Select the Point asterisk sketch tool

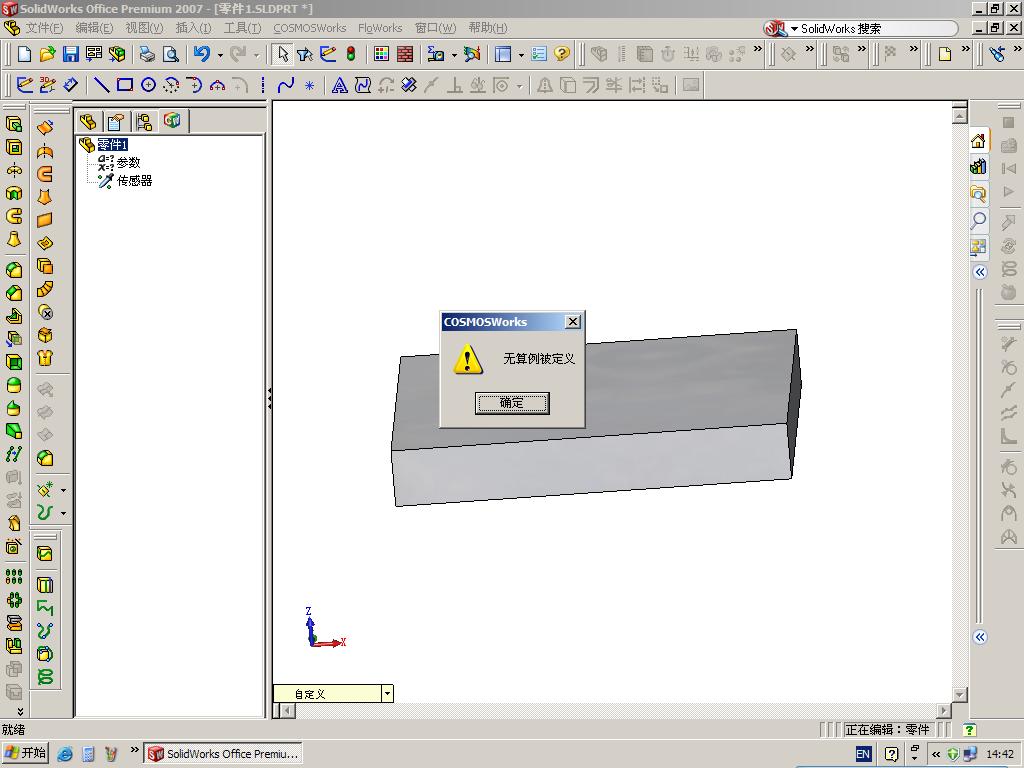pos(310,86)
